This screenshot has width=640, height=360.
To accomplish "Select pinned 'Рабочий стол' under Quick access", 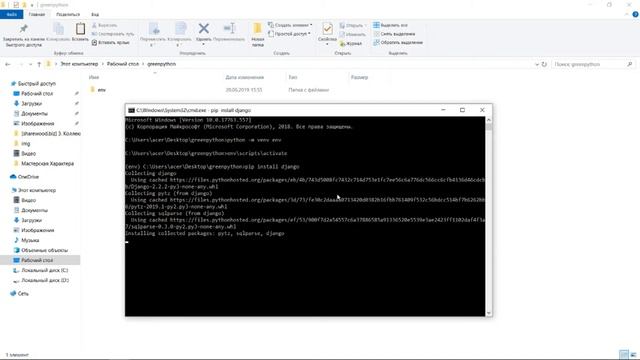I will pyautogui.click(x=37, y=93).
